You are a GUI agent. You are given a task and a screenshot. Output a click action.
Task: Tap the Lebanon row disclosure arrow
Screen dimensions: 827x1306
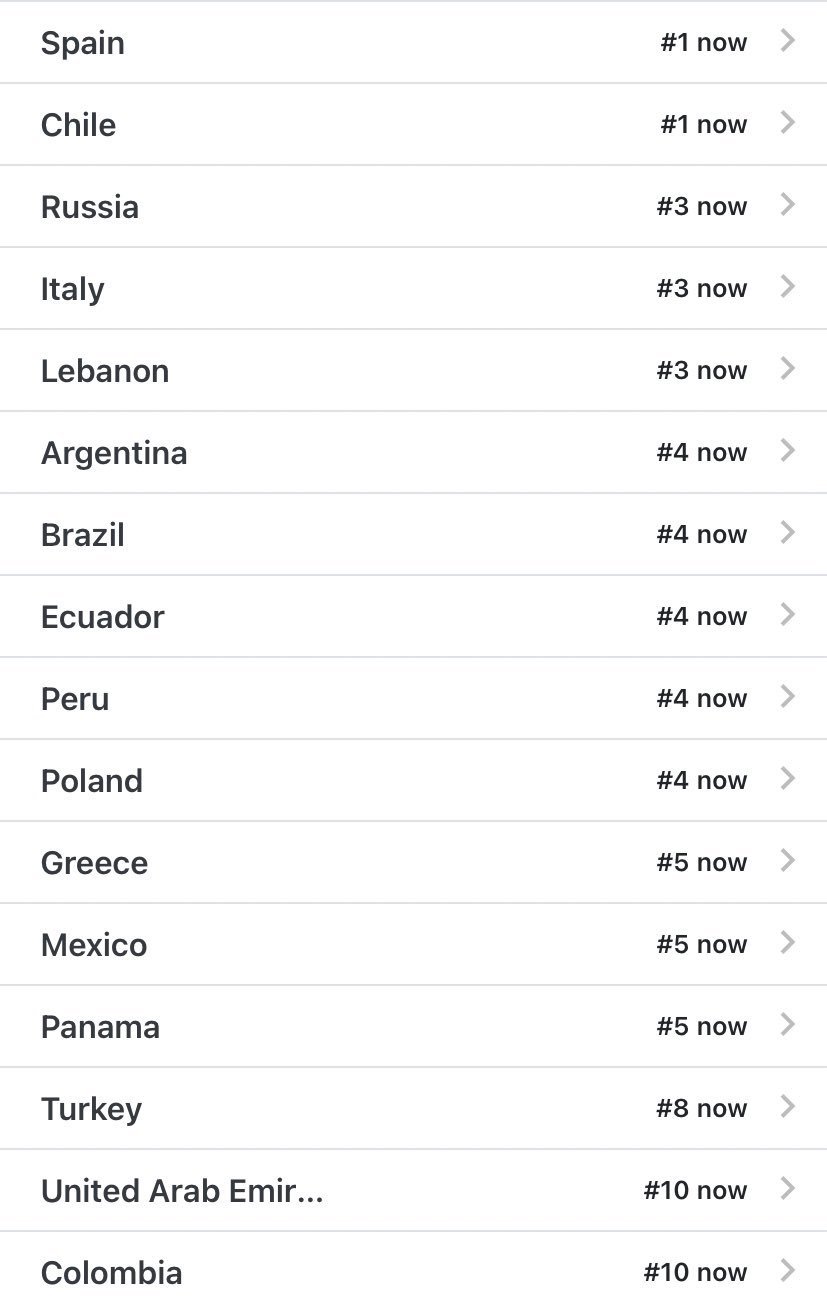tap(788, 369)
